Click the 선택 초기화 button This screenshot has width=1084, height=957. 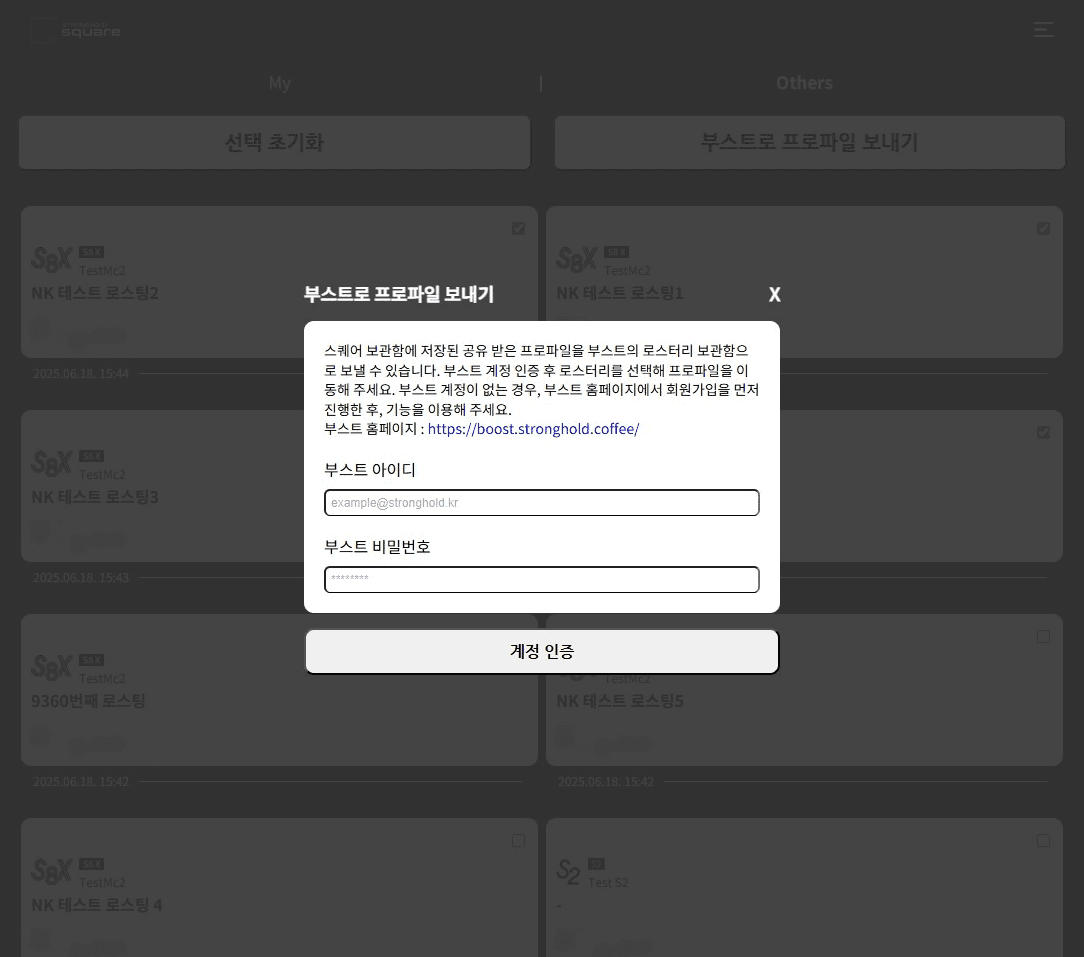click(x=274, y=142)
